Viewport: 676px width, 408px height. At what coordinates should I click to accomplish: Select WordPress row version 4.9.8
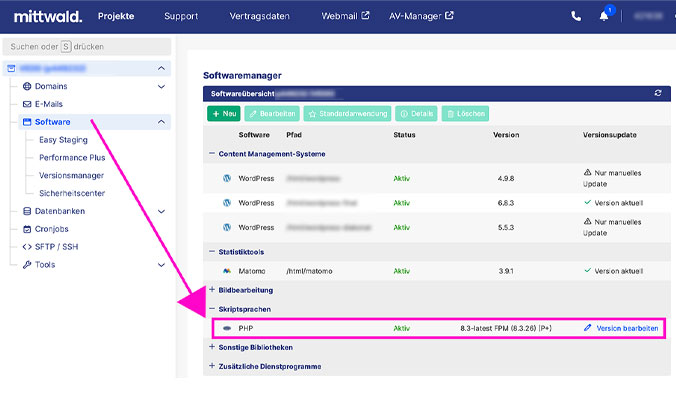437,178
